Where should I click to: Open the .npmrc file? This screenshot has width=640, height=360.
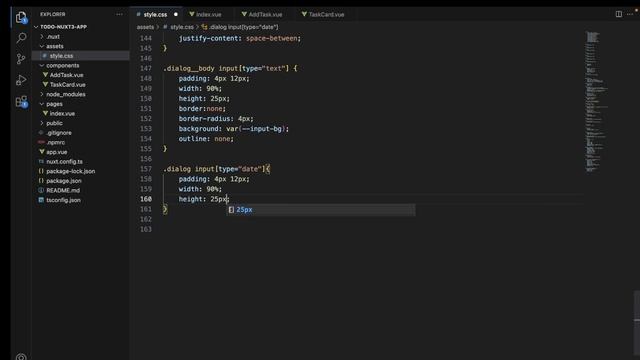tap(56, 142)
